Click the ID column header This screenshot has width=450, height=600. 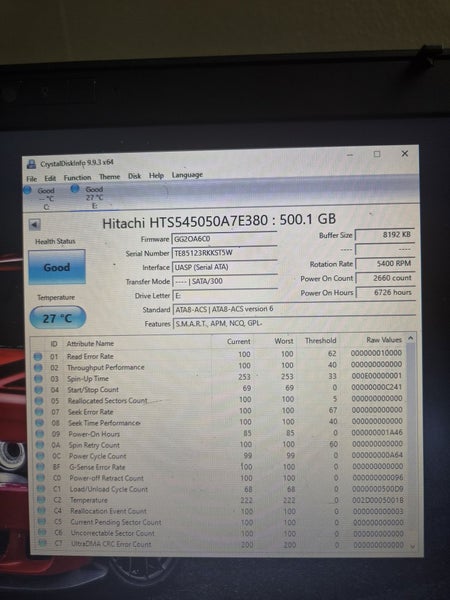(54, 344)
